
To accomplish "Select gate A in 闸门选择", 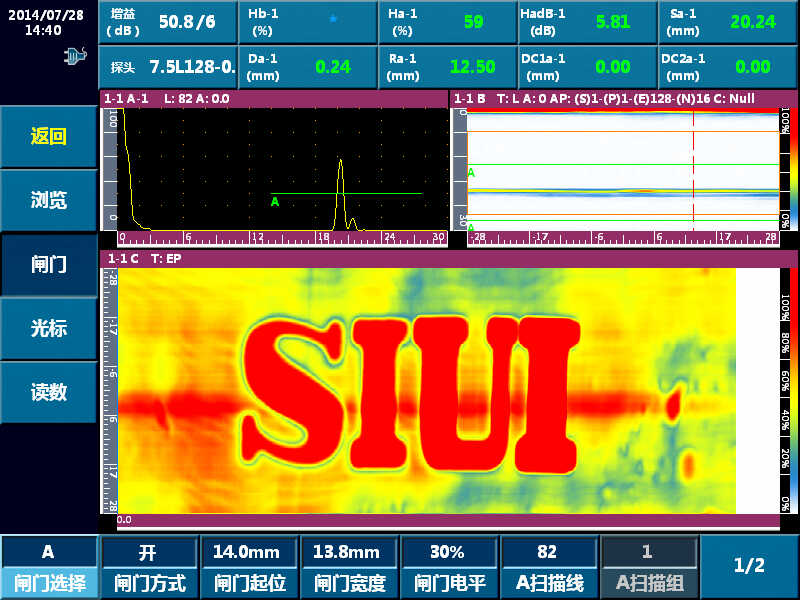I will click(x=48, y=566).
